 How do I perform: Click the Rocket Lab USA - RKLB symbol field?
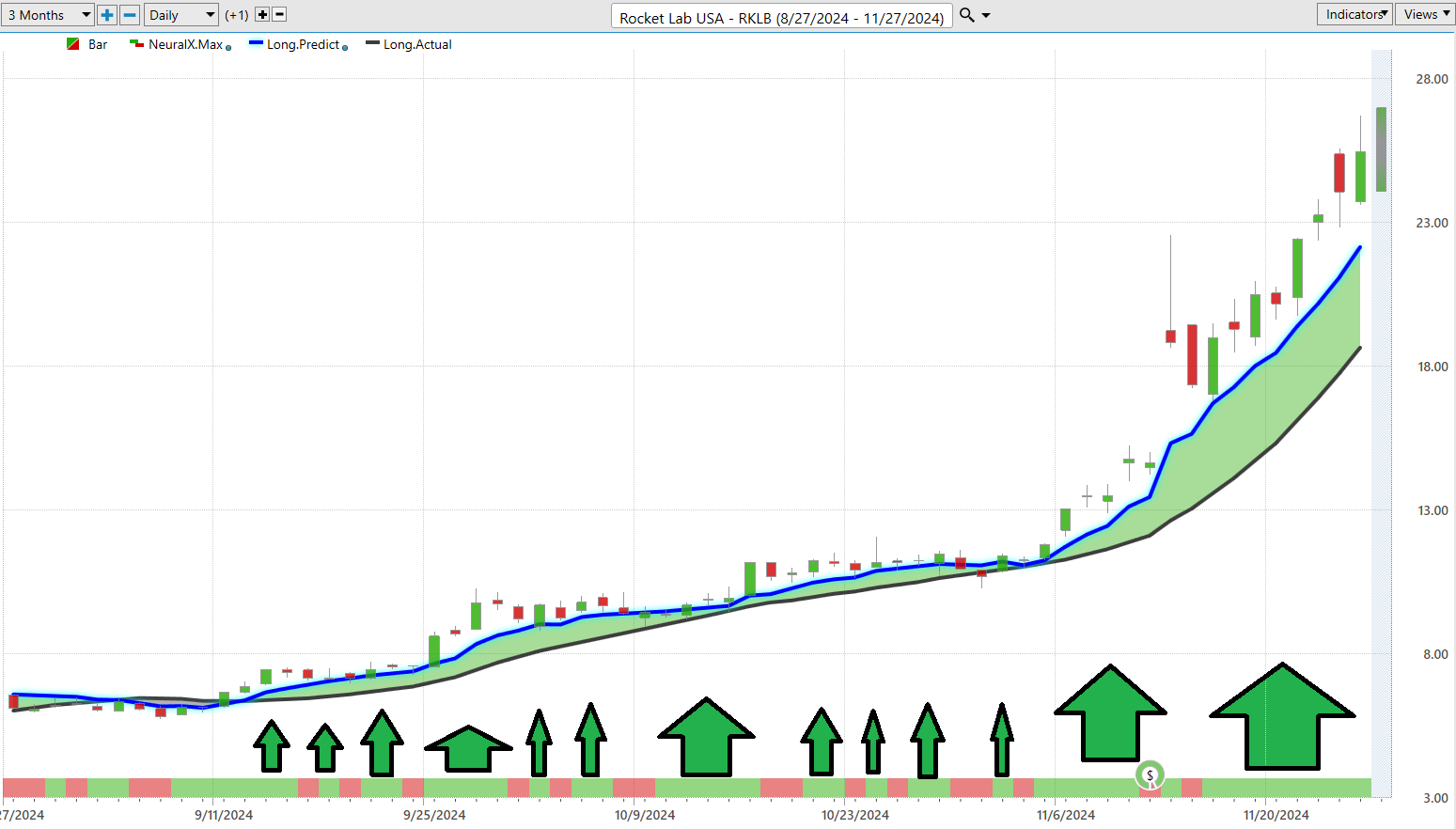tap(782, 17)
